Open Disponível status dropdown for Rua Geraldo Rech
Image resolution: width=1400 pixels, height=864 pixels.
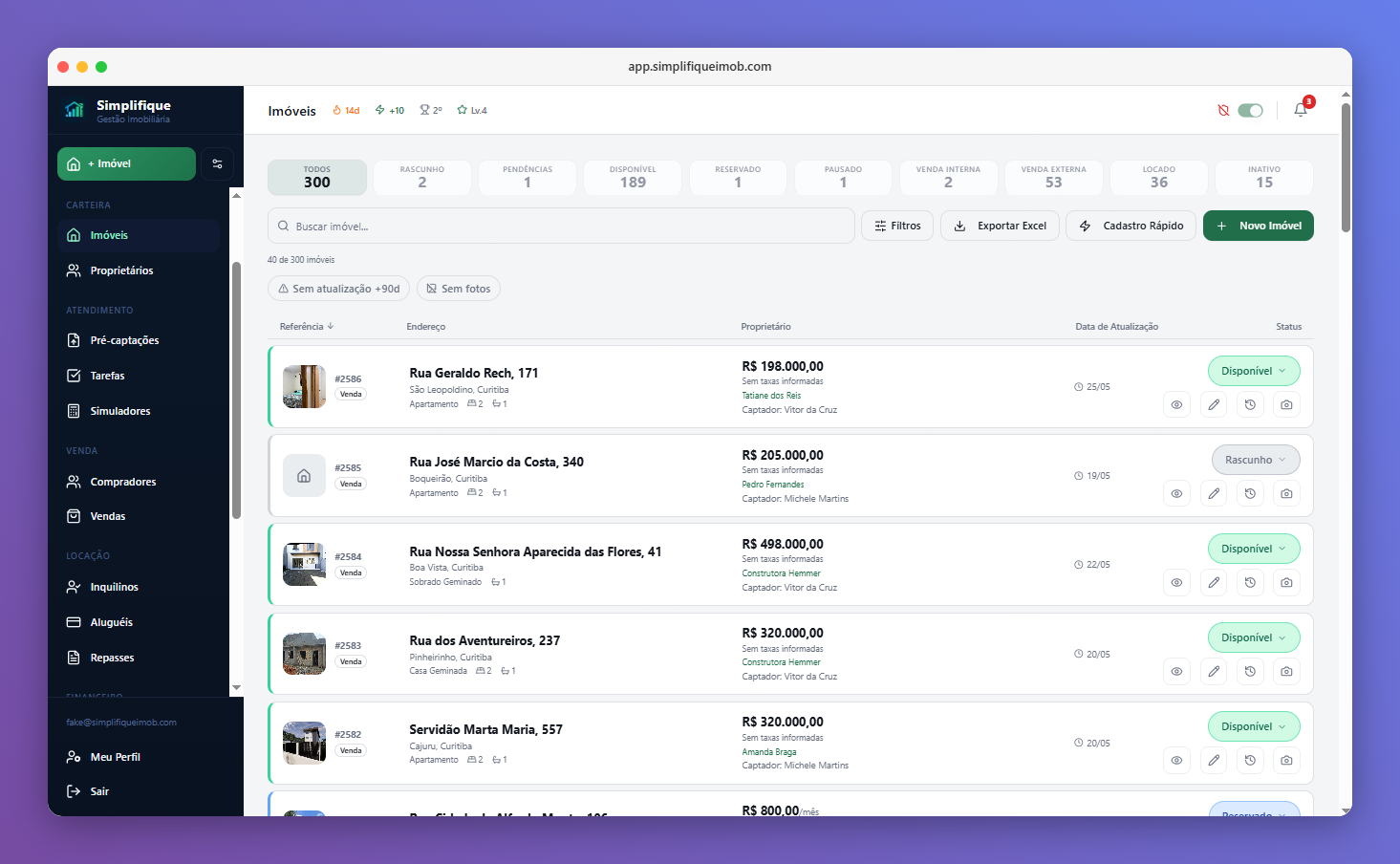[1254, 371]
